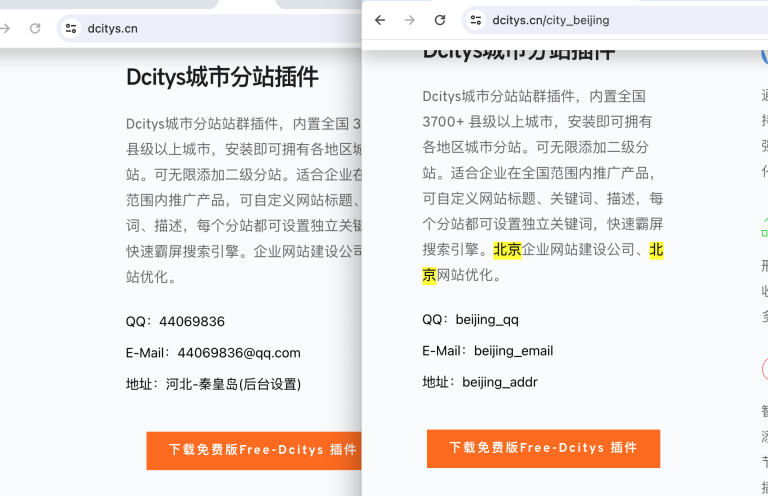The width and height of the screenshot is (768, 496).
Task: Click the inactive tab in left window's tab strip
Action: pos(110,4)
